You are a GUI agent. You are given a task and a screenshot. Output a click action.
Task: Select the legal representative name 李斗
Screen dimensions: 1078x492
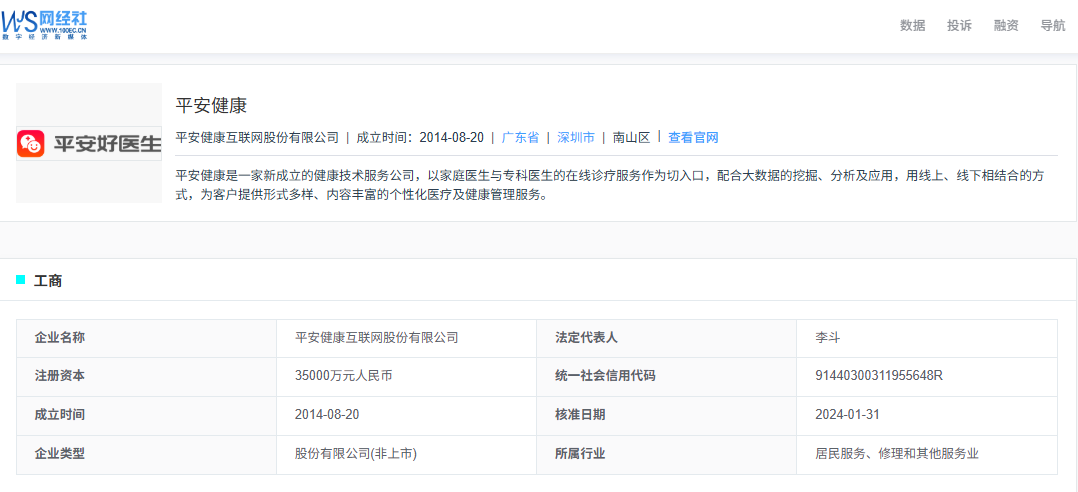(x=828, y=338)
